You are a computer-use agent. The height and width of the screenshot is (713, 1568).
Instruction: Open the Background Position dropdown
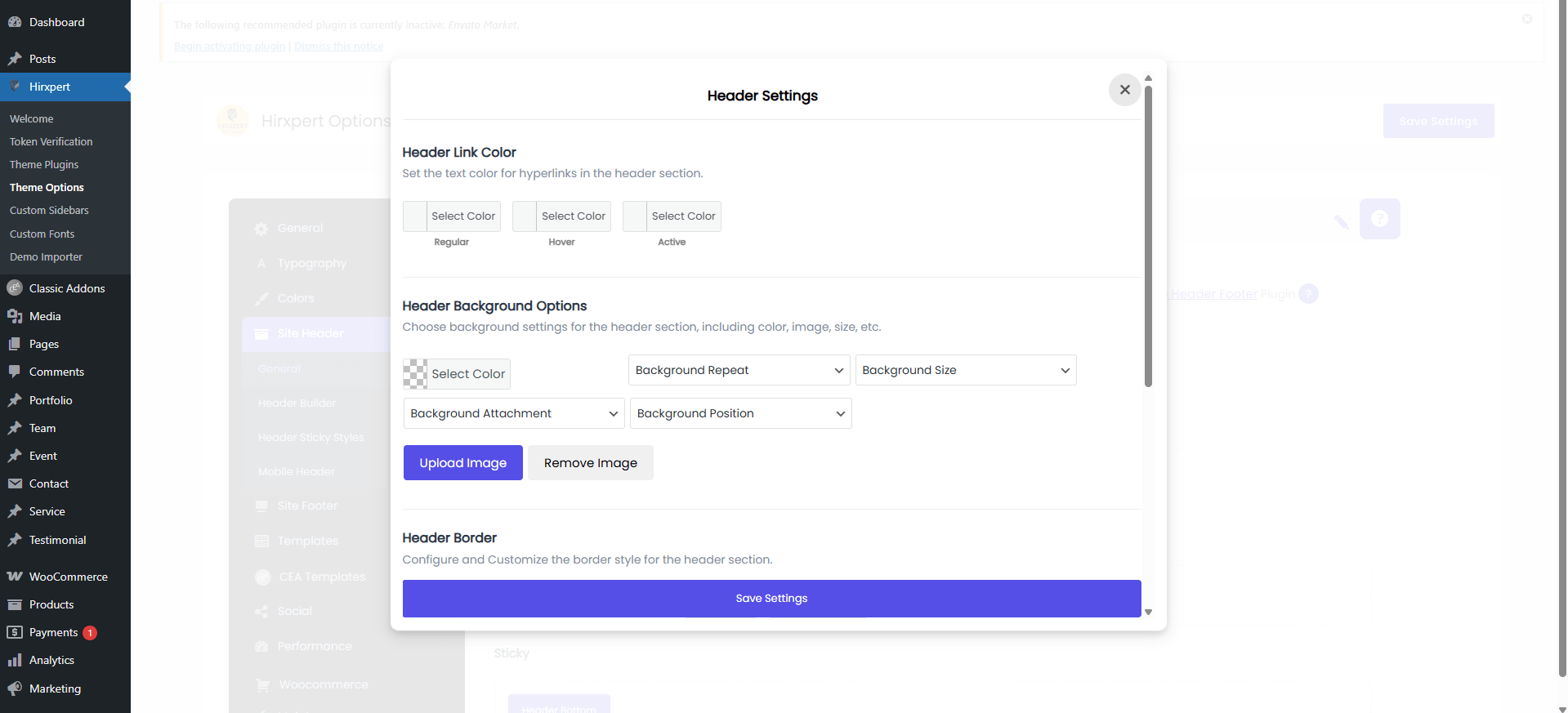tap(739, 413)
